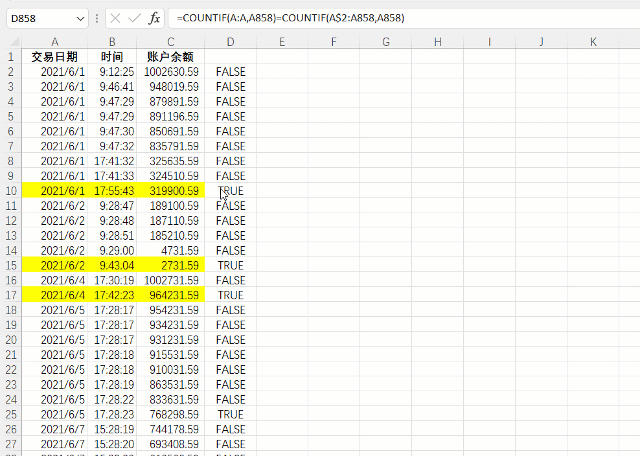The height and width of the screenshot is (456, 640).
Task: Select the yellow 2021/6/2 cell in row 15
Action: (55, 265)
